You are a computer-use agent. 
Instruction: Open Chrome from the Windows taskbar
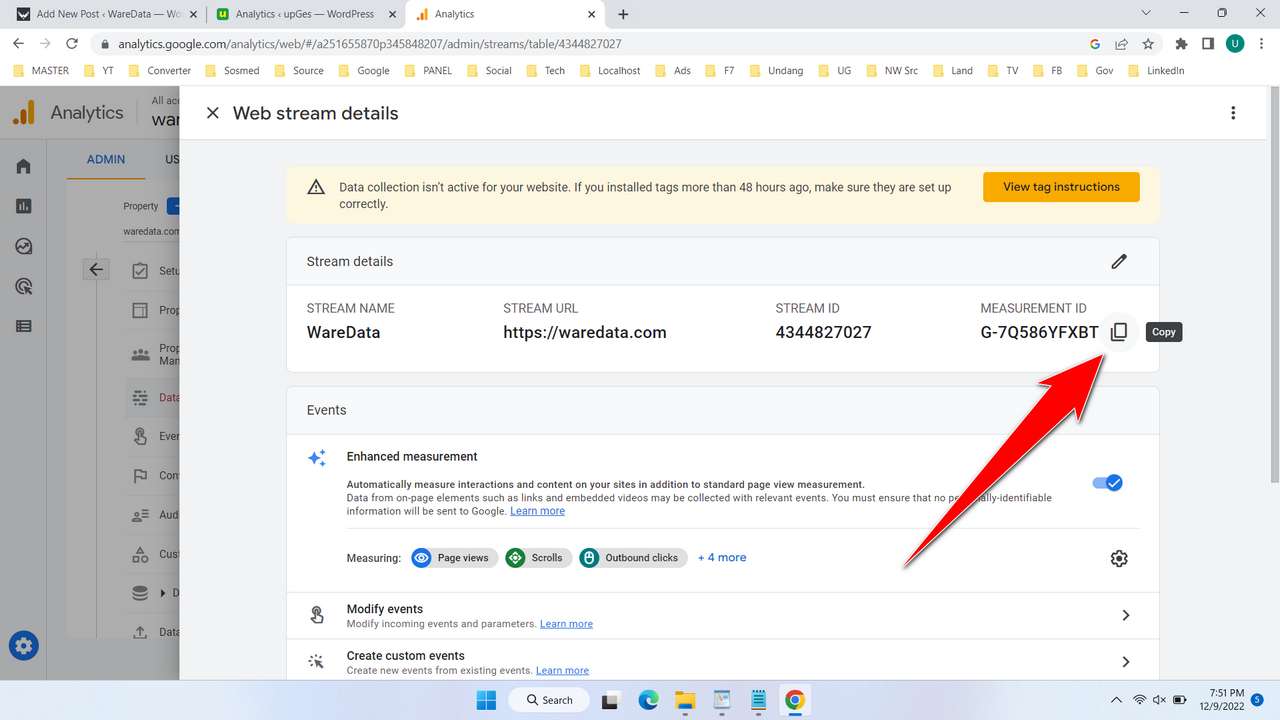click(794, 700)
